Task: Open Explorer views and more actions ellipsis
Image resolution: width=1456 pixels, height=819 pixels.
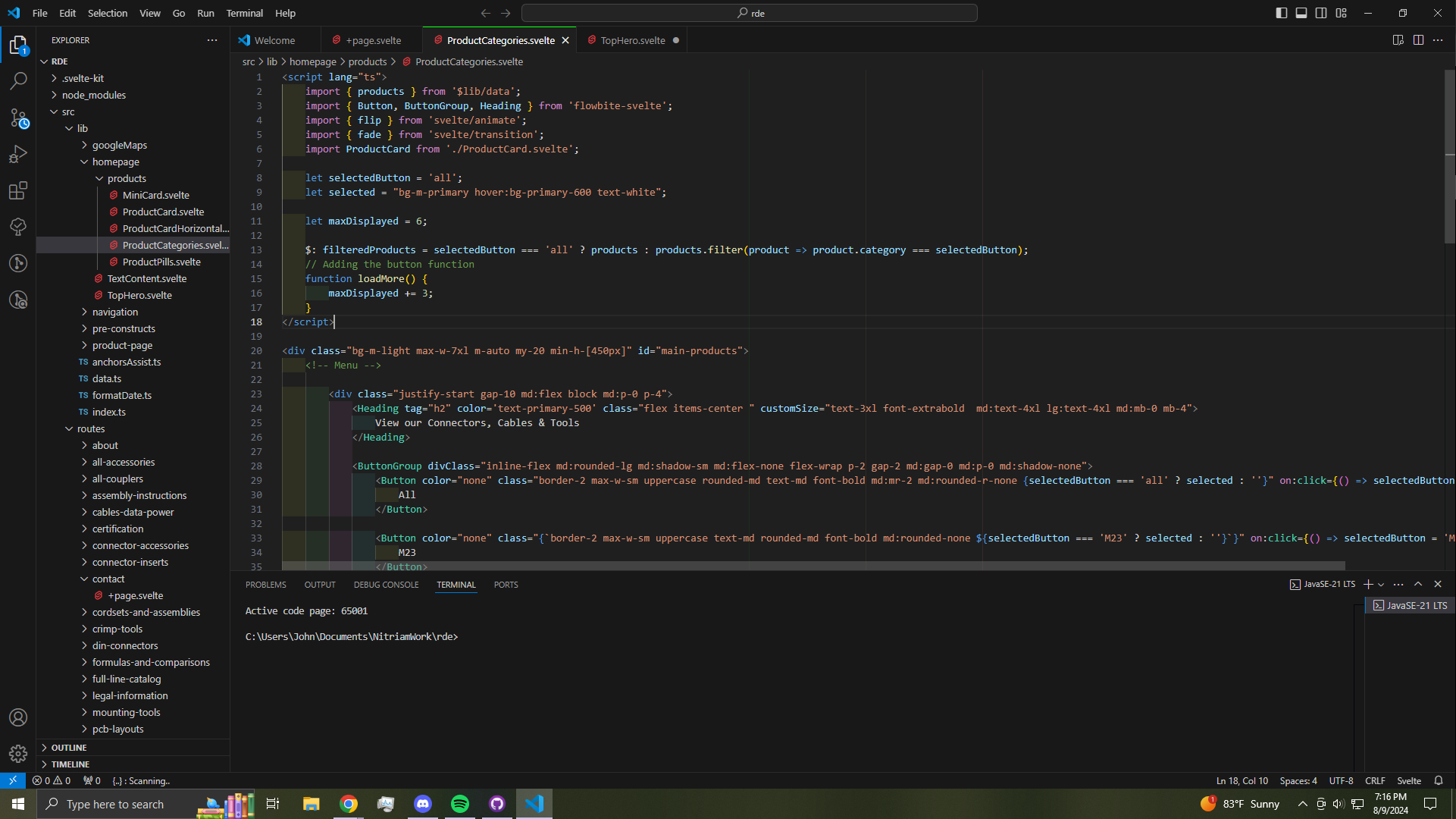Action: coord(212,40)
